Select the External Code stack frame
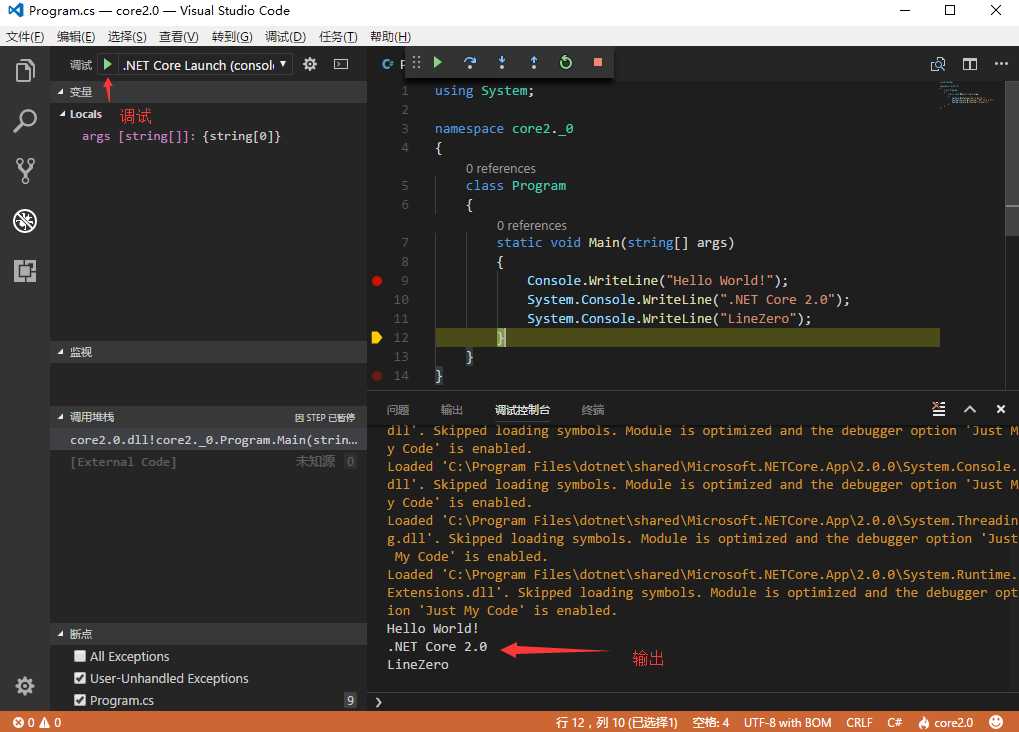The image size is (1019, 732). coord(209,462)
